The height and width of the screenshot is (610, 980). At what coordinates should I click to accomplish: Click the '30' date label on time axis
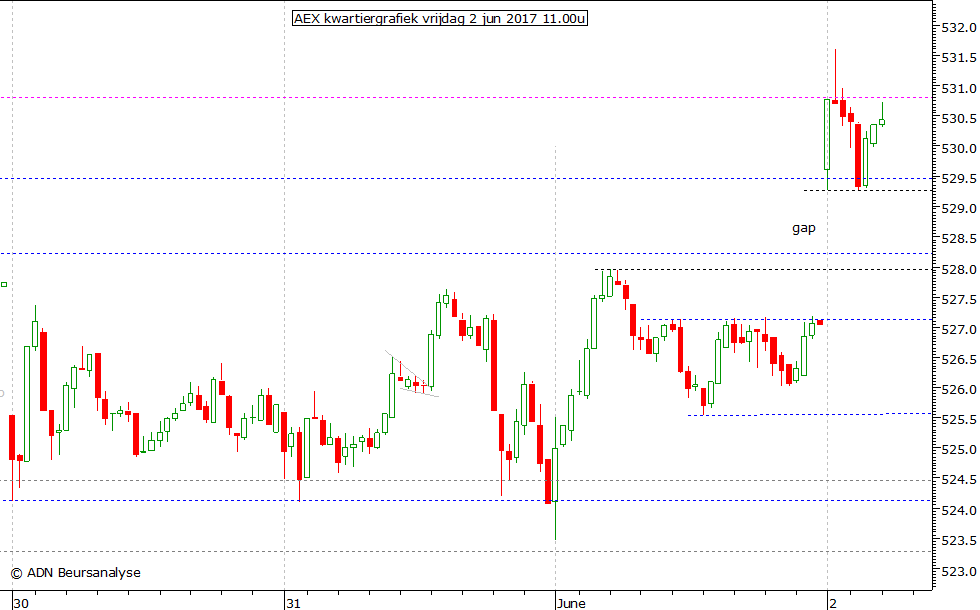(21, 603)
